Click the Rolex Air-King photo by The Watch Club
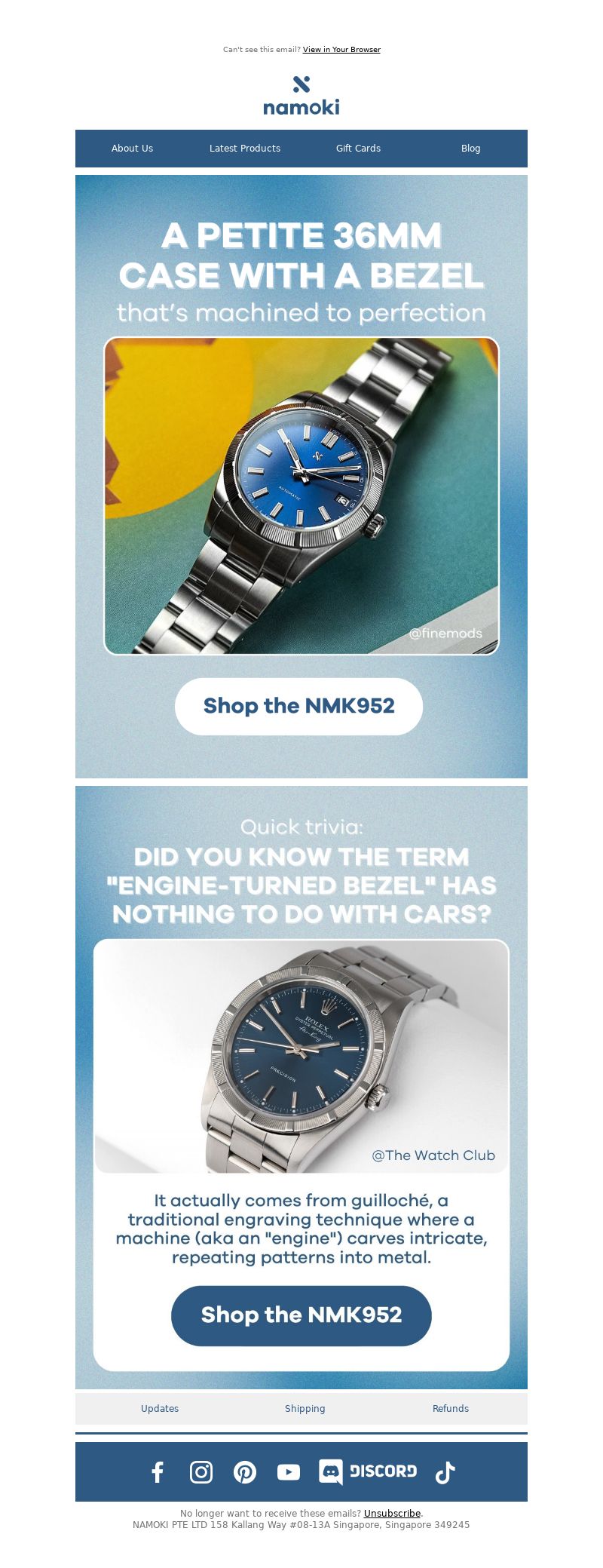 301,1056
